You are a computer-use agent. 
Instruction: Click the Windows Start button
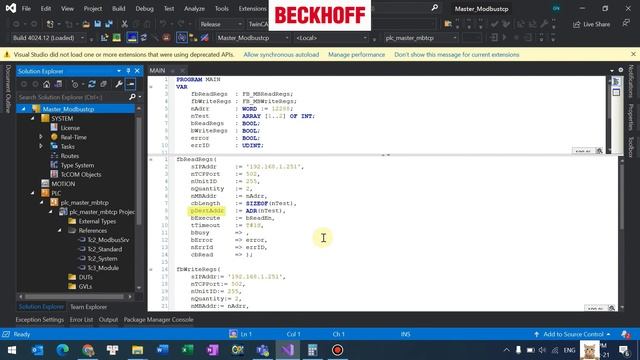tap(12, 350)
